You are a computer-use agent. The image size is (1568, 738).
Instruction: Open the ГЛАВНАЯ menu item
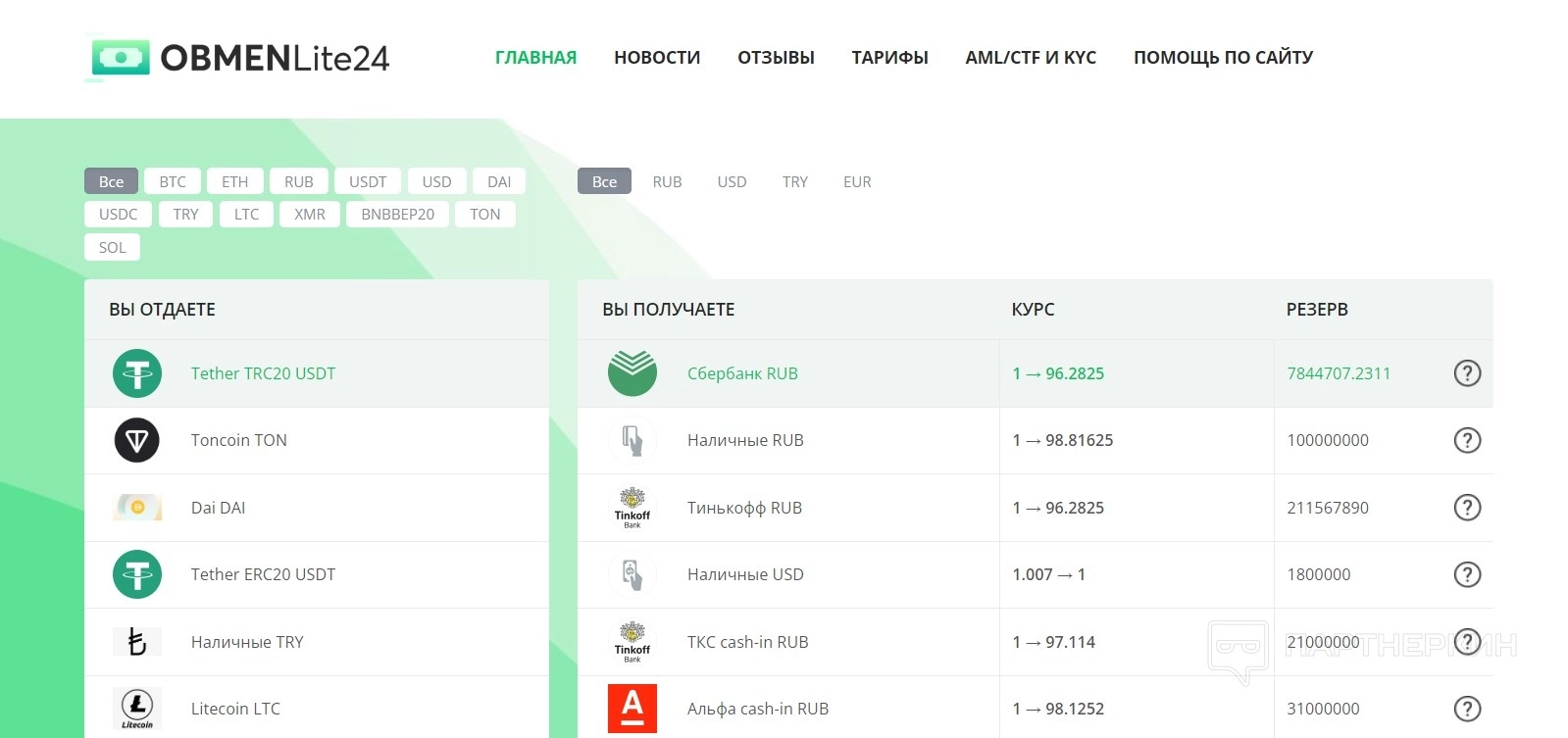pyautogui.click(x=535, y=58)
